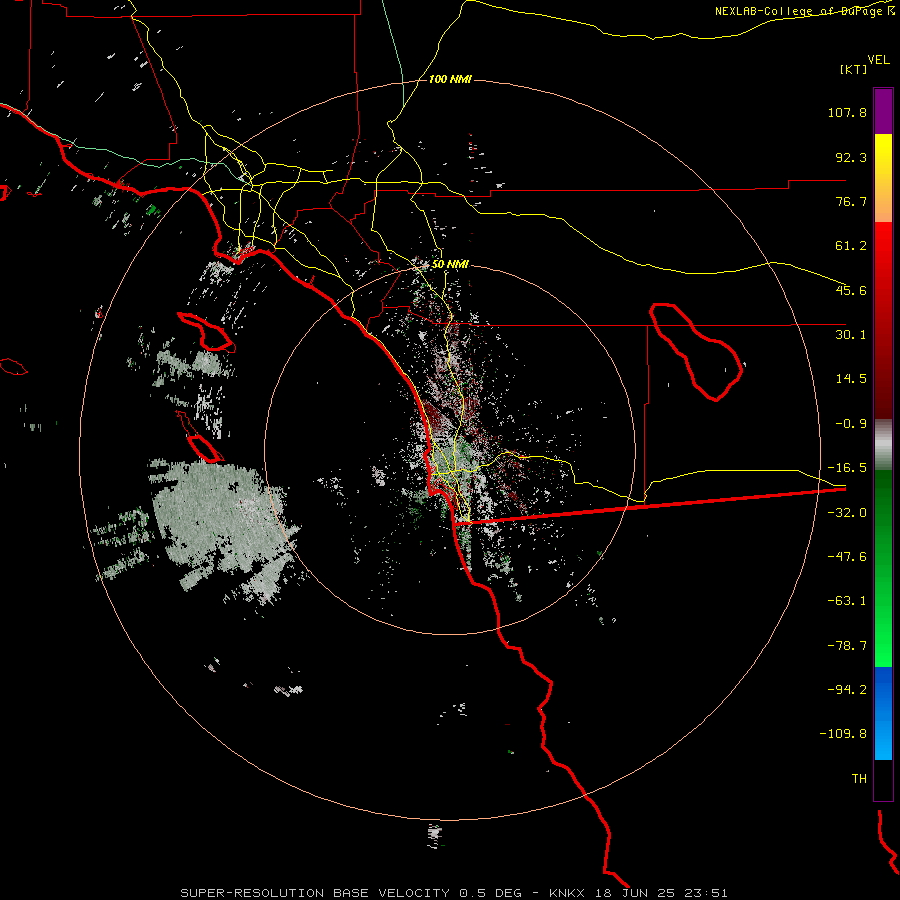
Task: Pick the gray near-zero segment of the color bar
Action: click(x=883, y=445)
